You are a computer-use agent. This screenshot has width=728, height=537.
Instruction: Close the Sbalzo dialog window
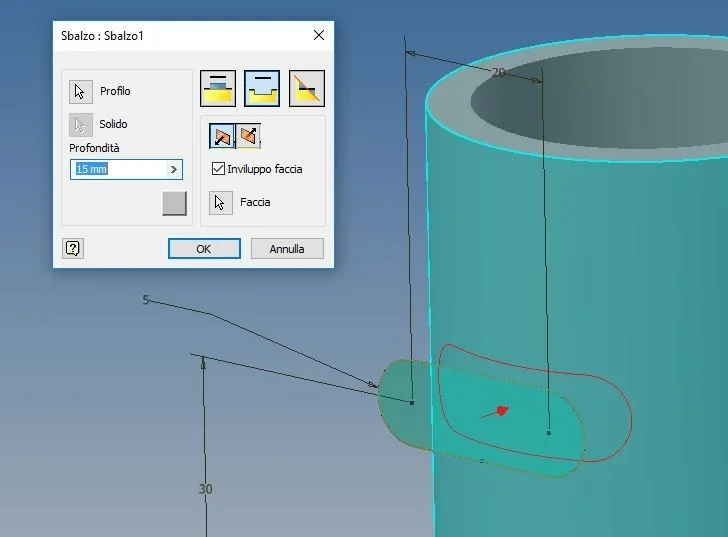tap(318, 35)
